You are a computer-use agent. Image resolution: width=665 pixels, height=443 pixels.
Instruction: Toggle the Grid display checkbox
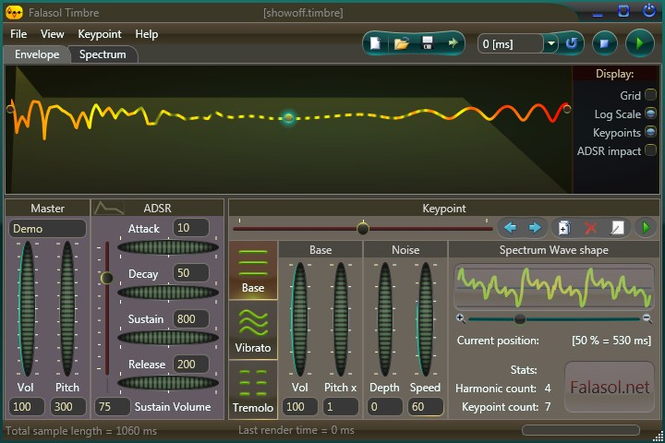tap(650, 95)
